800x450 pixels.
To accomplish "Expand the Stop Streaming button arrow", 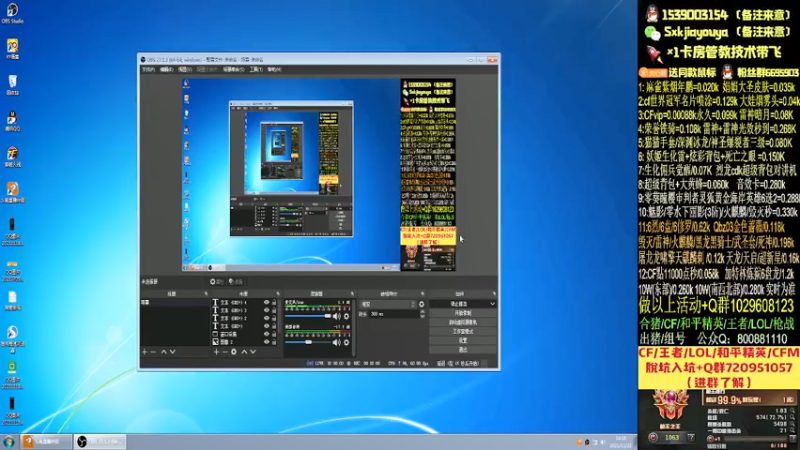I will click(x=492, y=304).
